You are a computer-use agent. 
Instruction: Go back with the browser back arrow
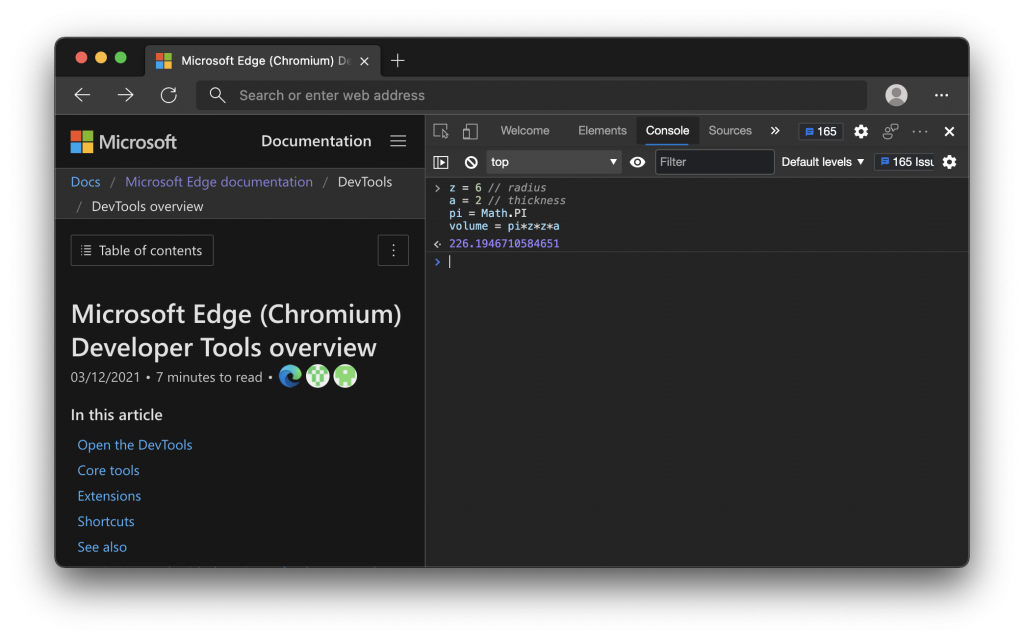pos(82,95)
